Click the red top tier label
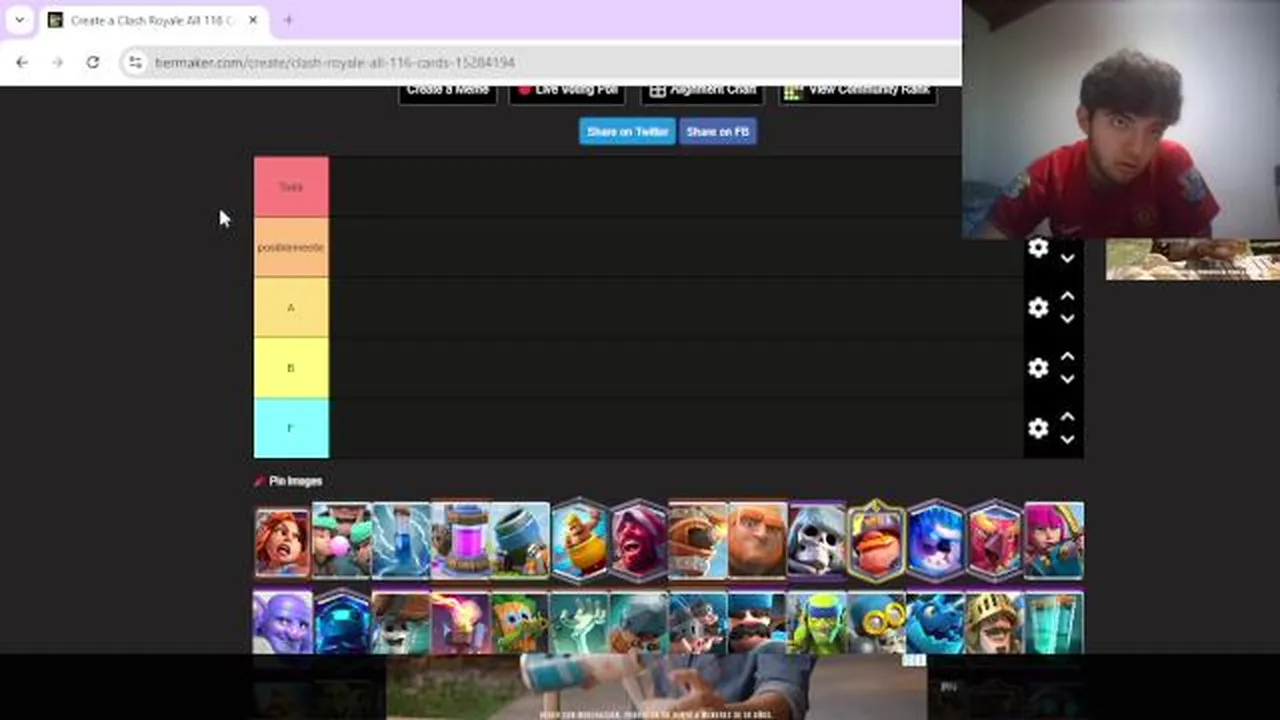This screenshot has height=720, width=1280. click(x=291, y=187)
